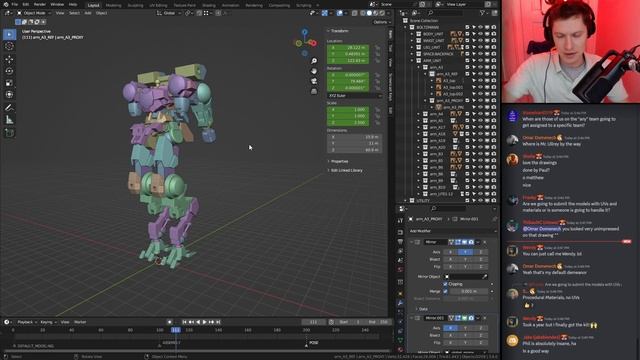The height and width of the screenshot is (360, 640).
Task: Toggle visibility eye for ARM_UNIT collection
Action: click(x=480, y=60)
